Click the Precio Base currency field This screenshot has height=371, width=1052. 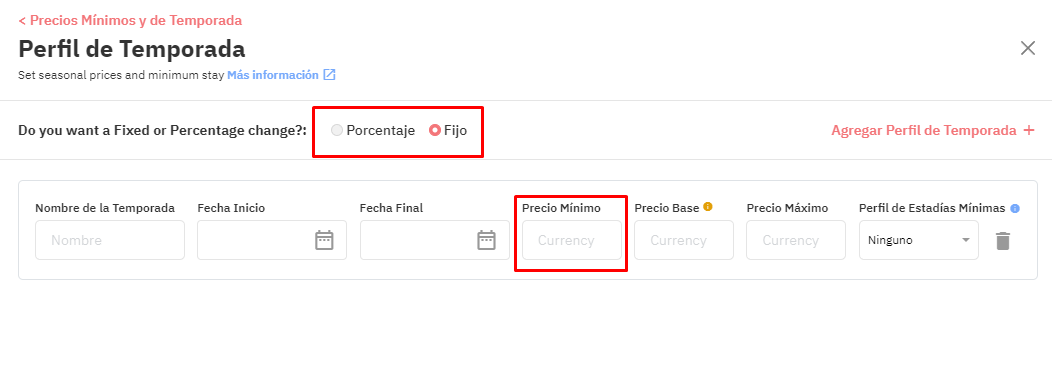[x=684, y=240]
